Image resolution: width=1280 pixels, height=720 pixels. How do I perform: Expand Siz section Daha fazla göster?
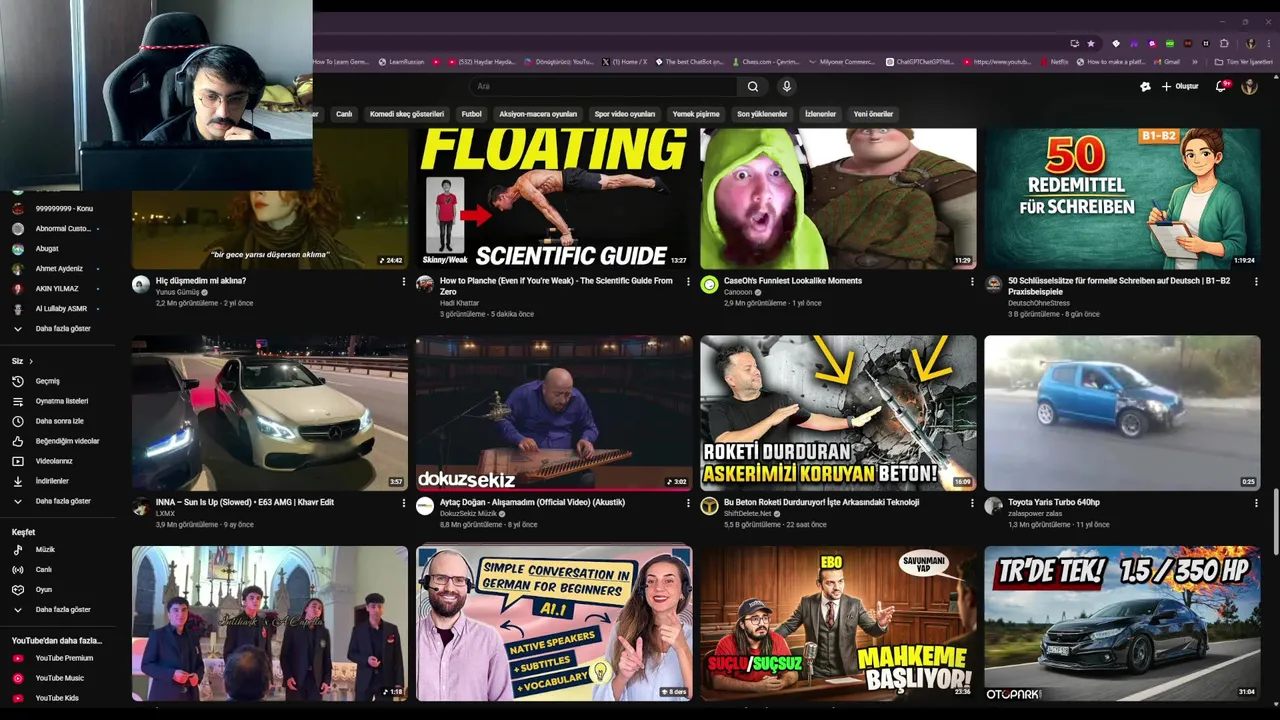coord(51,501)
